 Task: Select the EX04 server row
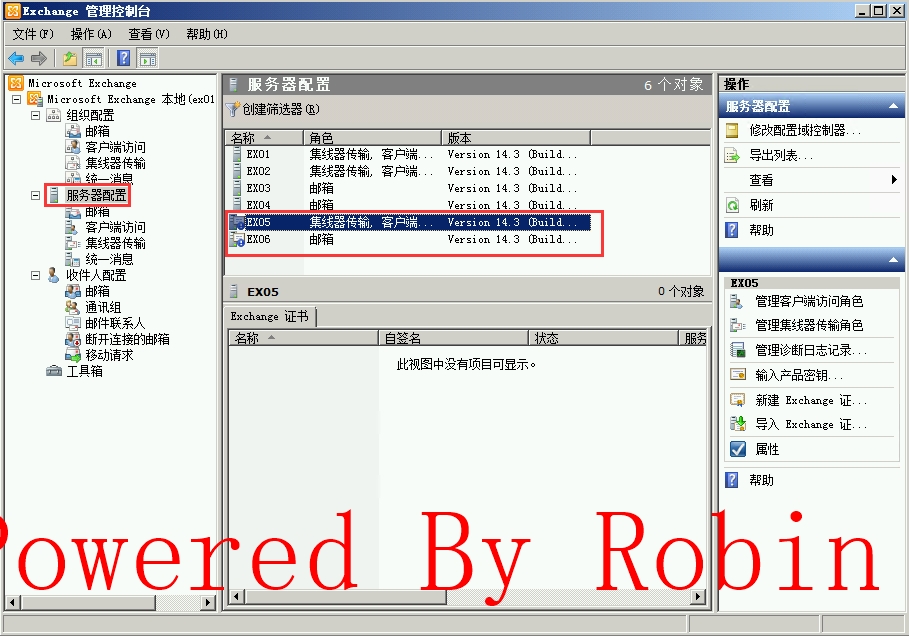410,205
